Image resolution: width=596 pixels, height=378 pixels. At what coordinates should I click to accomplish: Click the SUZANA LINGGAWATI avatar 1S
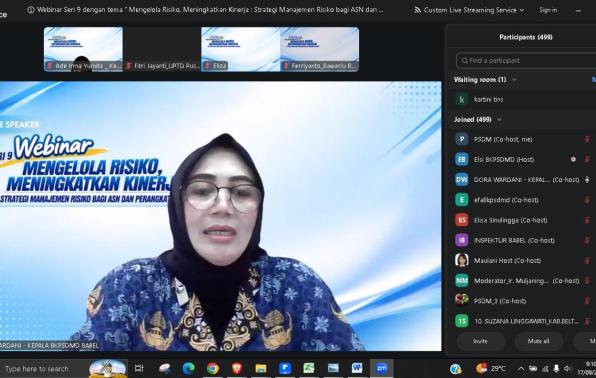462,321
